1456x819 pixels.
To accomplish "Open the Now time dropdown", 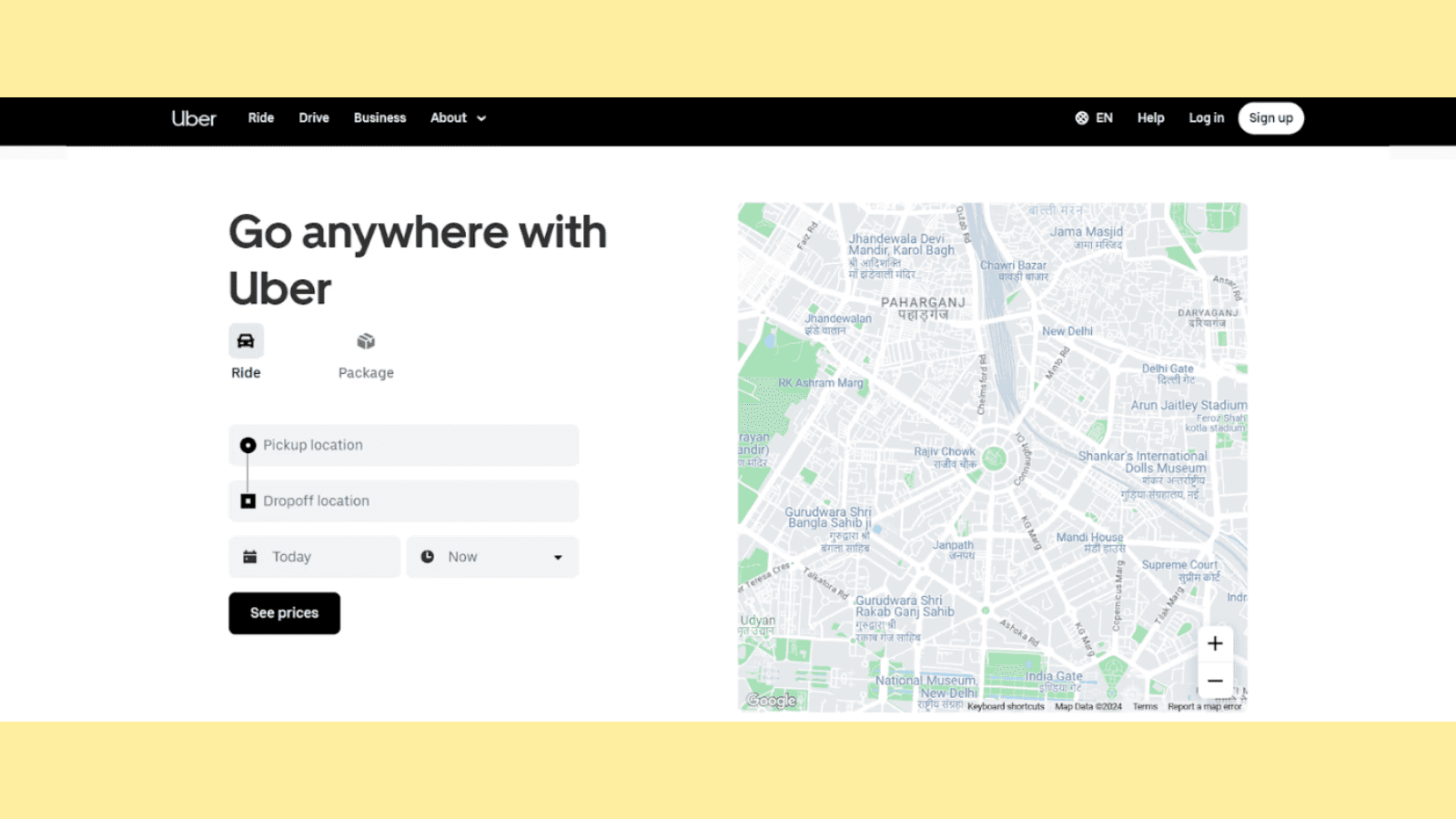I will [x=492, y=557].
